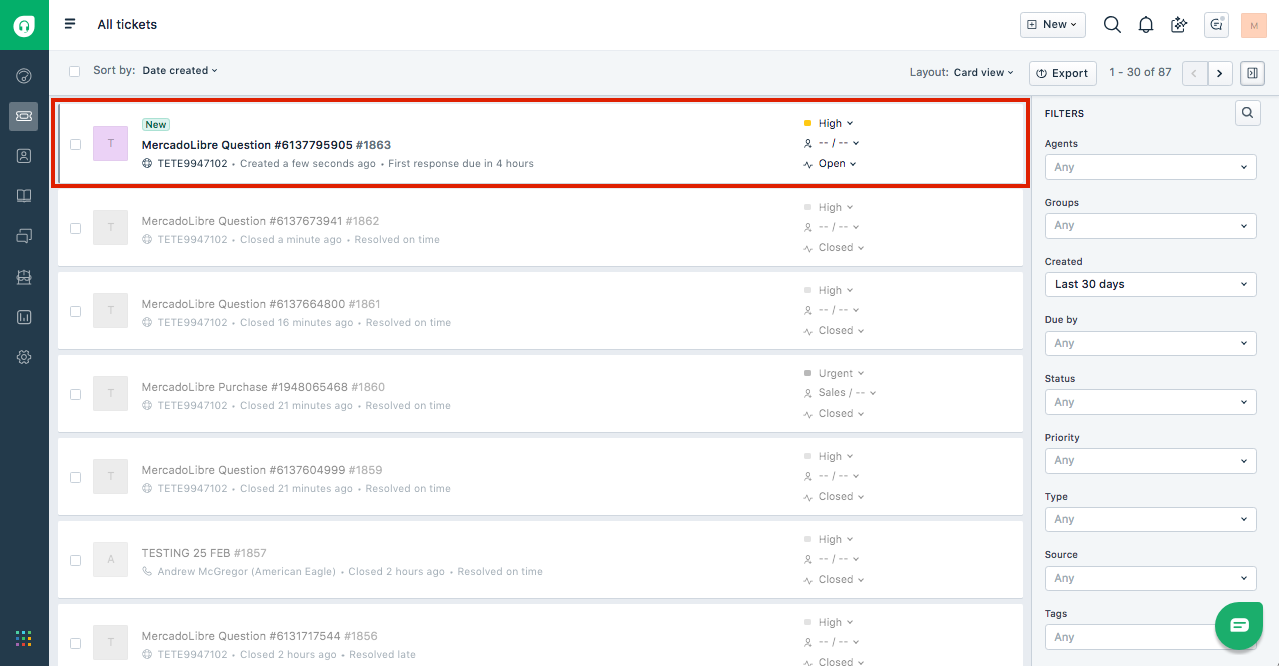
Task: Click the search magnifier in header
Action: (1112, 25)
